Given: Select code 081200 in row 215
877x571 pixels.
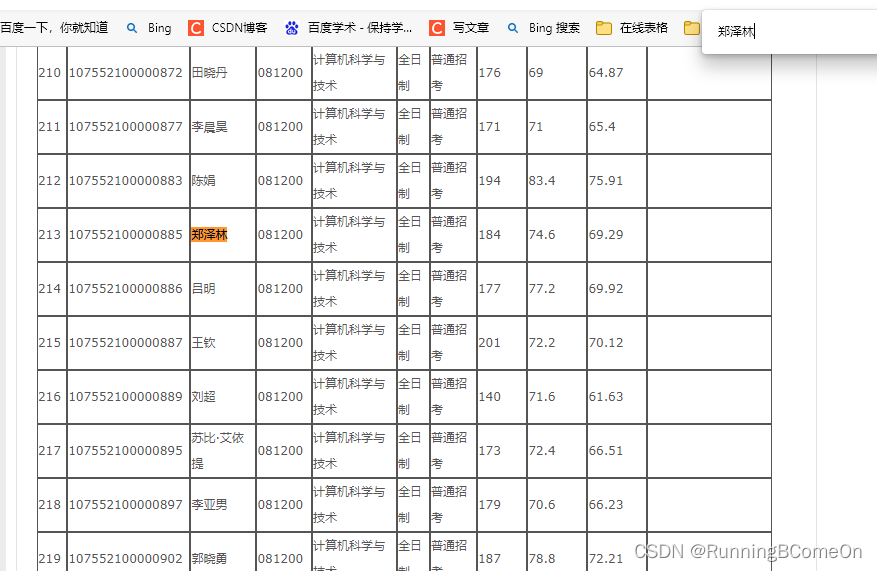Looking at the screenshot, I should pos(280,343).
